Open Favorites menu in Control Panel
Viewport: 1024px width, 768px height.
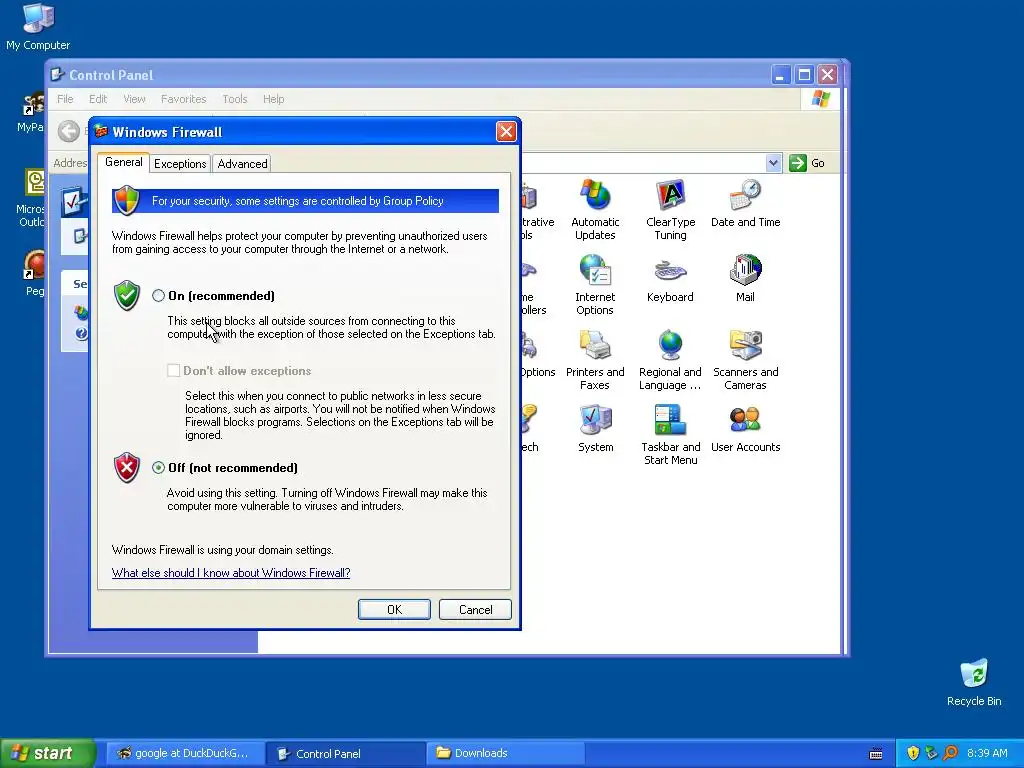click(184, 99)
